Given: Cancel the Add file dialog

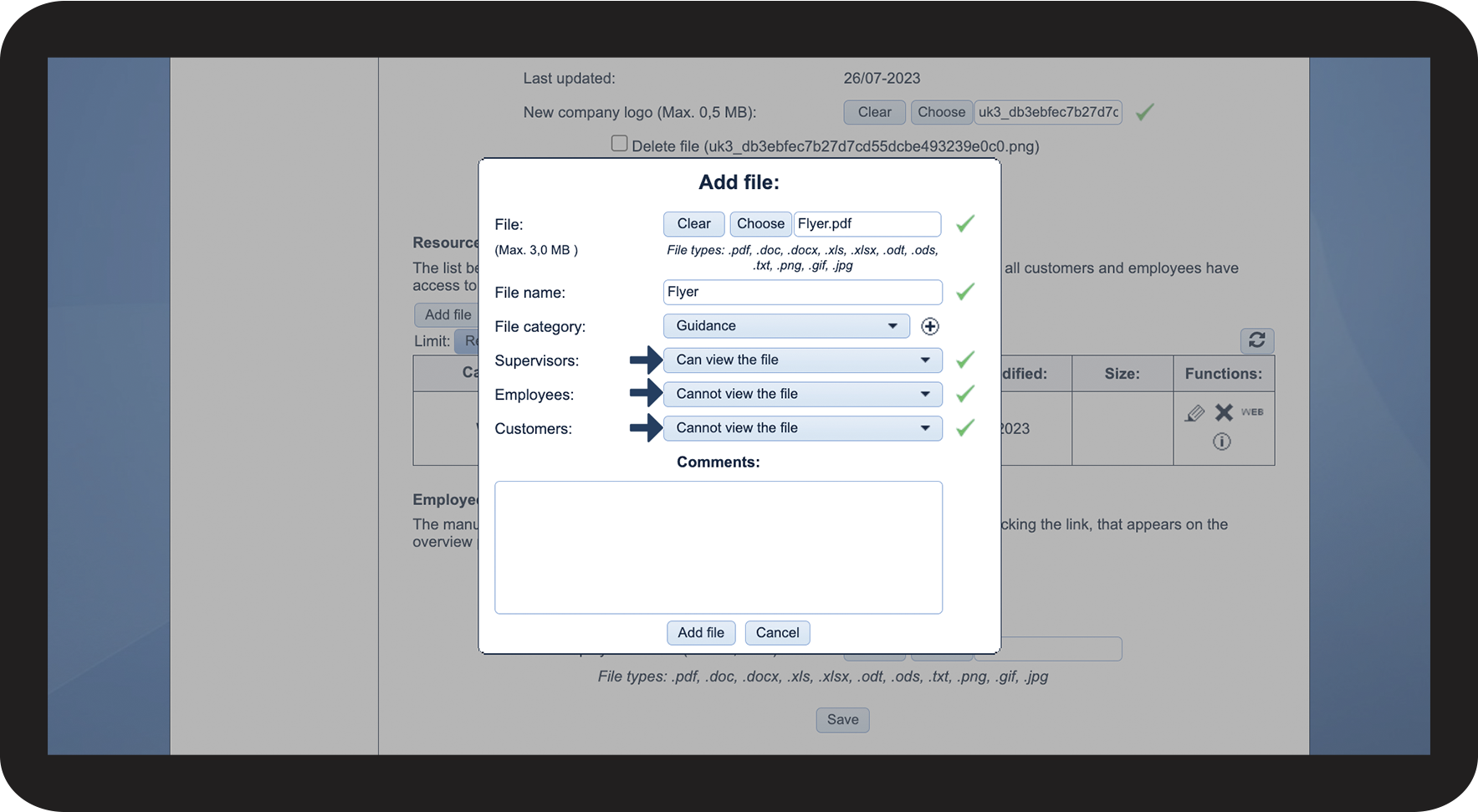Looking at the screenshot, I should pyautogui.click(x=777, y=633).
